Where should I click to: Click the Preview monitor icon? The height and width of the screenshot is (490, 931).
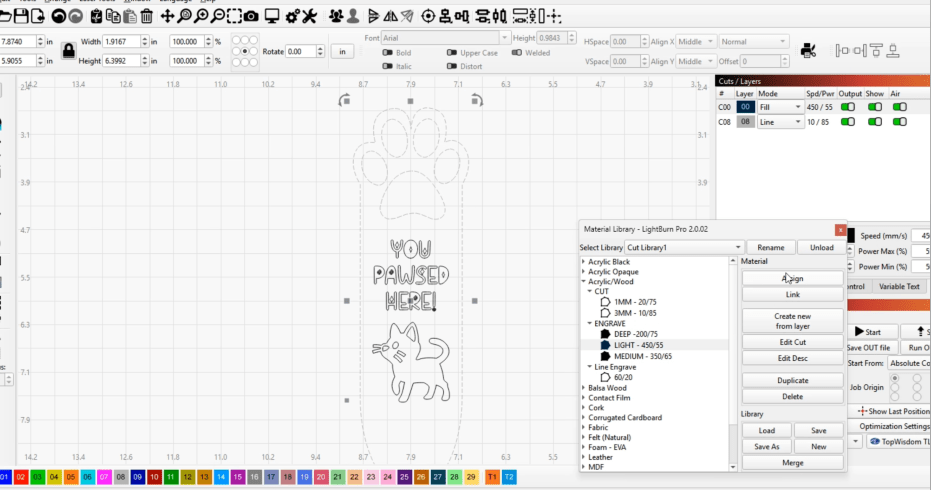[271, 16]
